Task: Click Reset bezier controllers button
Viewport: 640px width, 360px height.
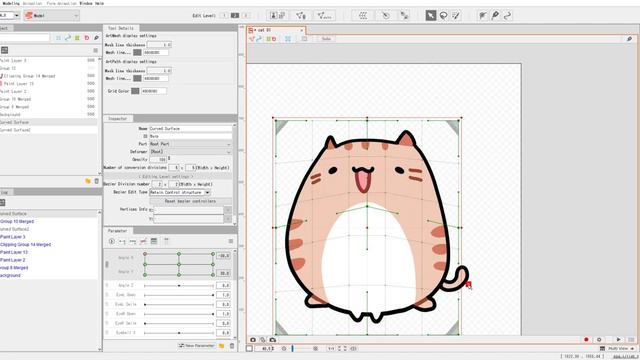Action: click(x=190, y=201)
